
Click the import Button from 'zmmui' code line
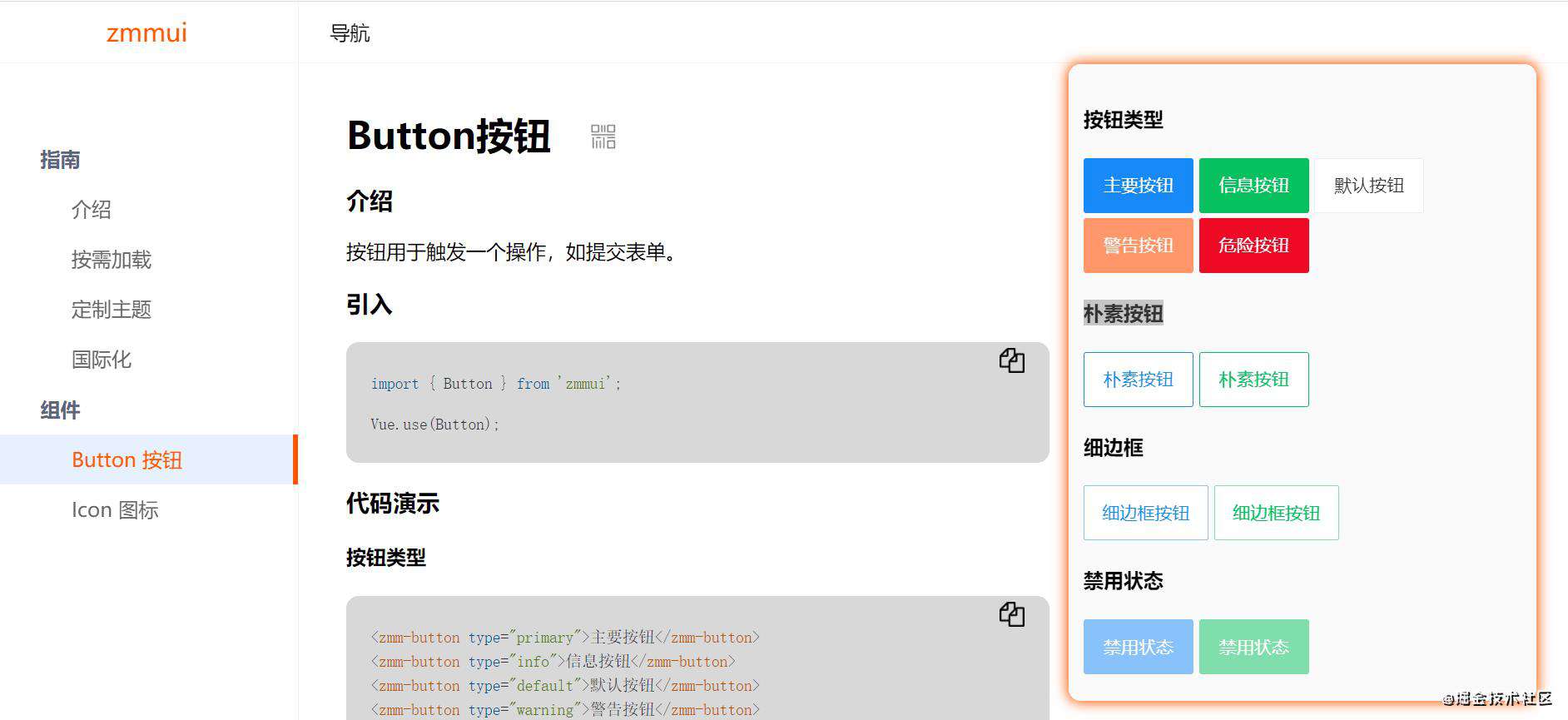[x=496, y=384]
